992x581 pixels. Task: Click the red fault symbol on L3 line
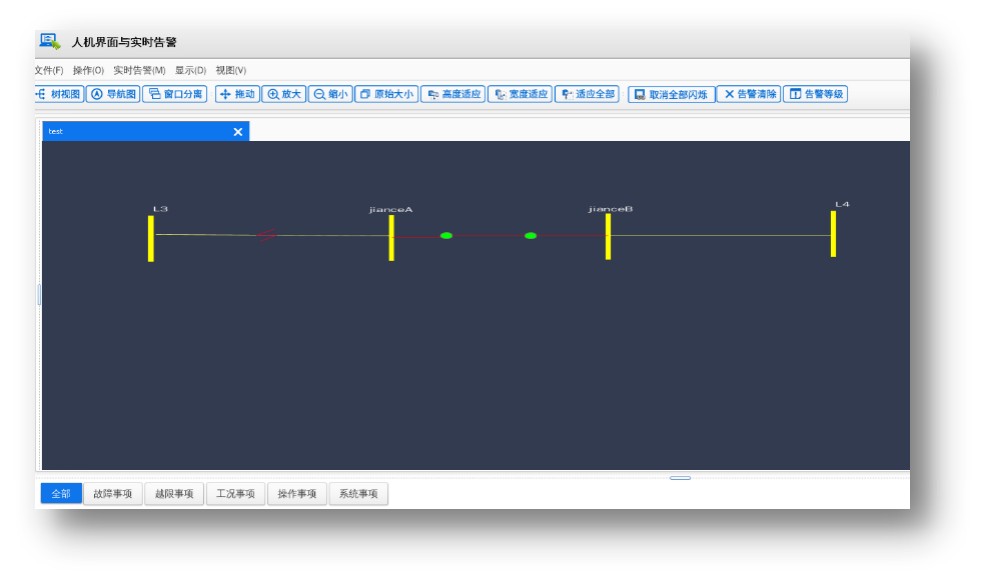(x=266, y=235)
